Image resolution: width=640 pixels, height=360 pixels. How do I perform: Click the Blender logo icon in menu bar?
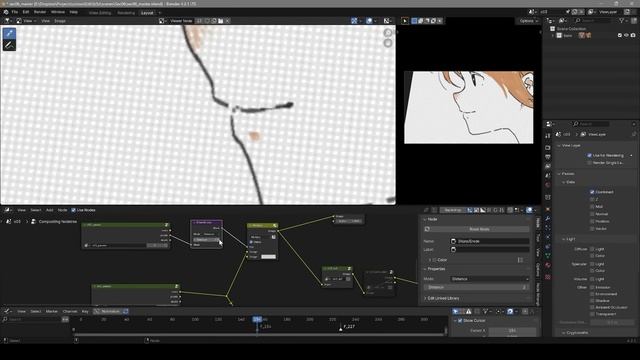6,12
